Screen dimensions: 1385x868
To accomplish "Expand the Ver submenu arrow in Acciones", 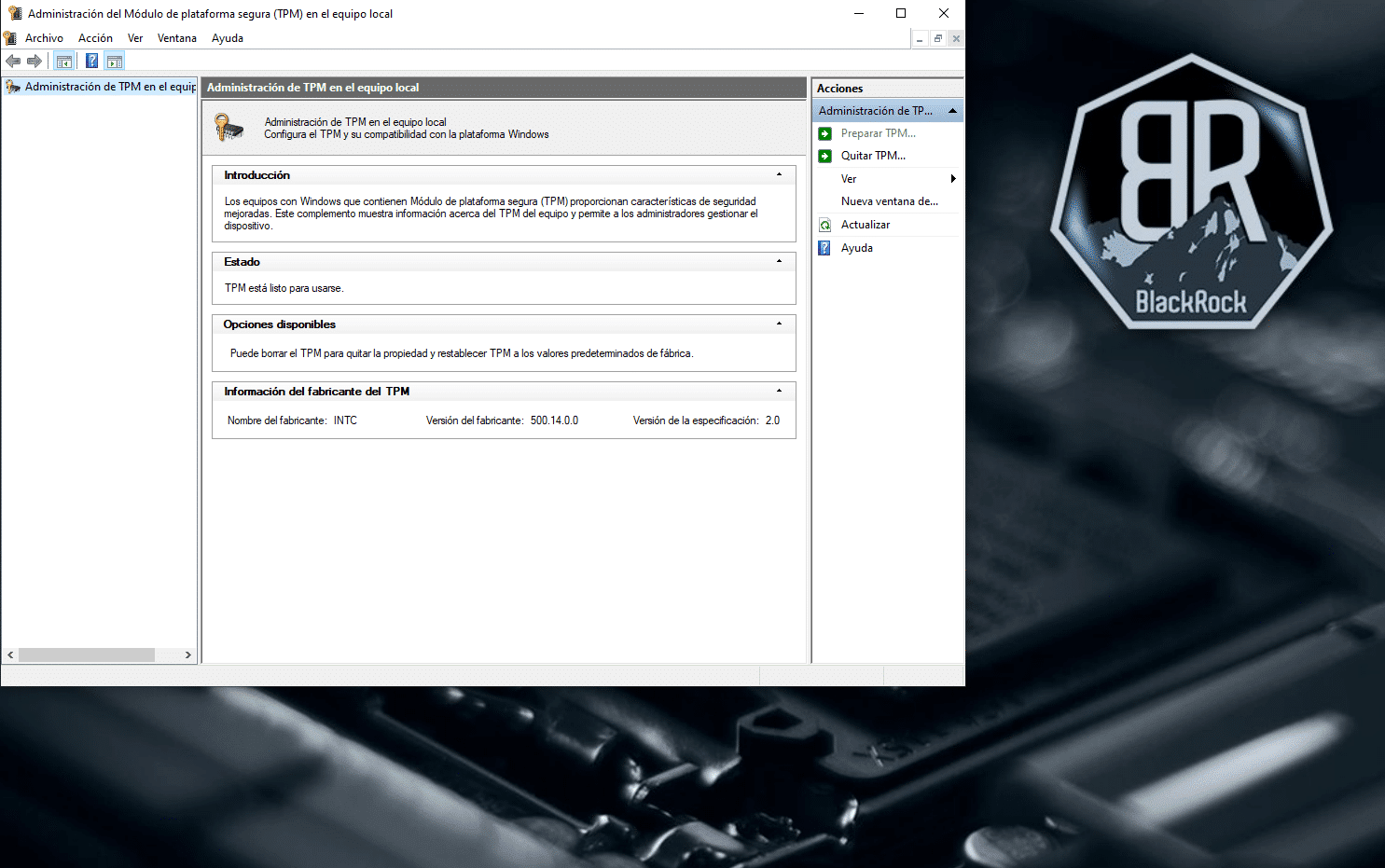I will [953, 179].
